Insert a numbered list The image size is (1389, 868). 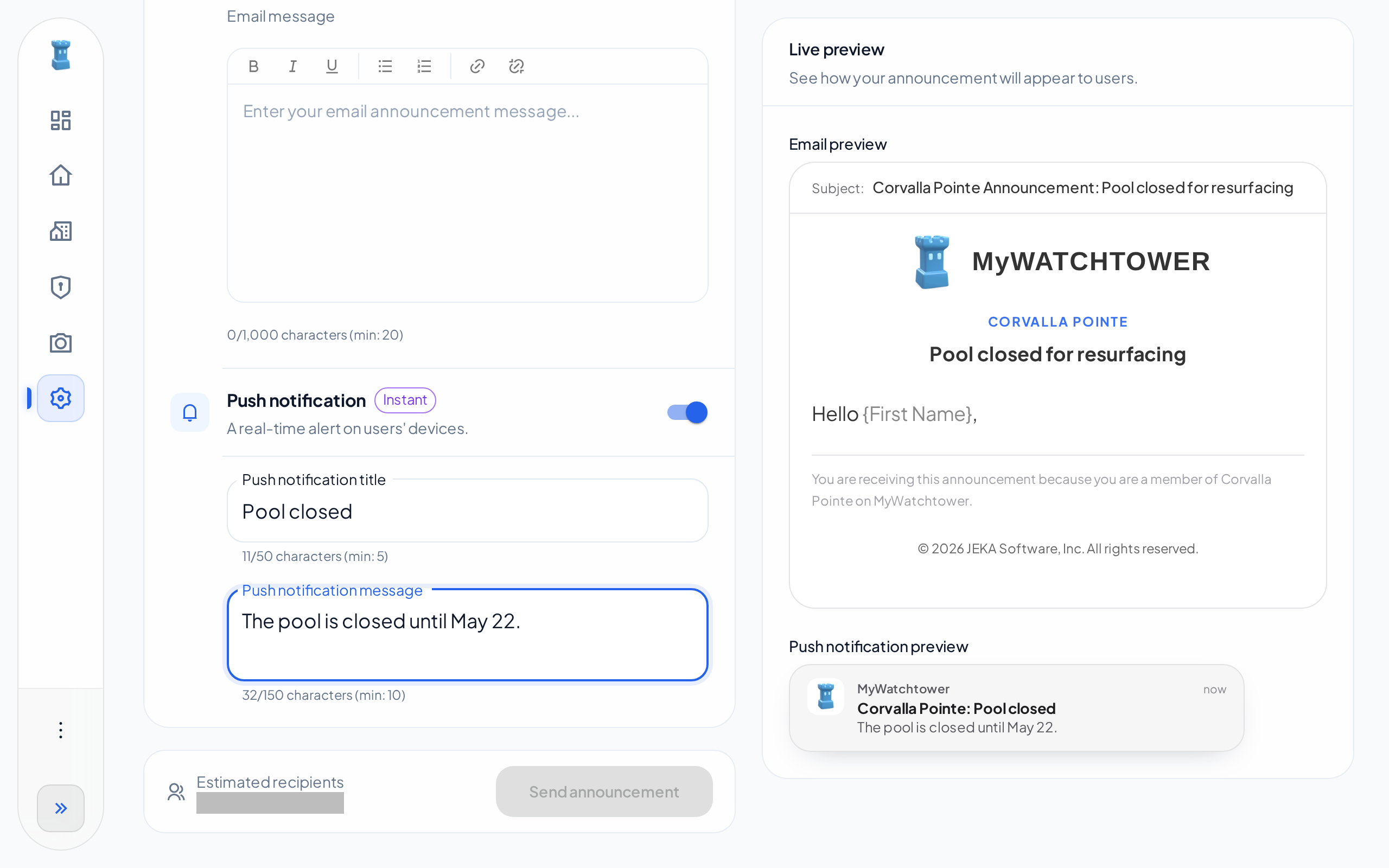[x=424, y=67]
